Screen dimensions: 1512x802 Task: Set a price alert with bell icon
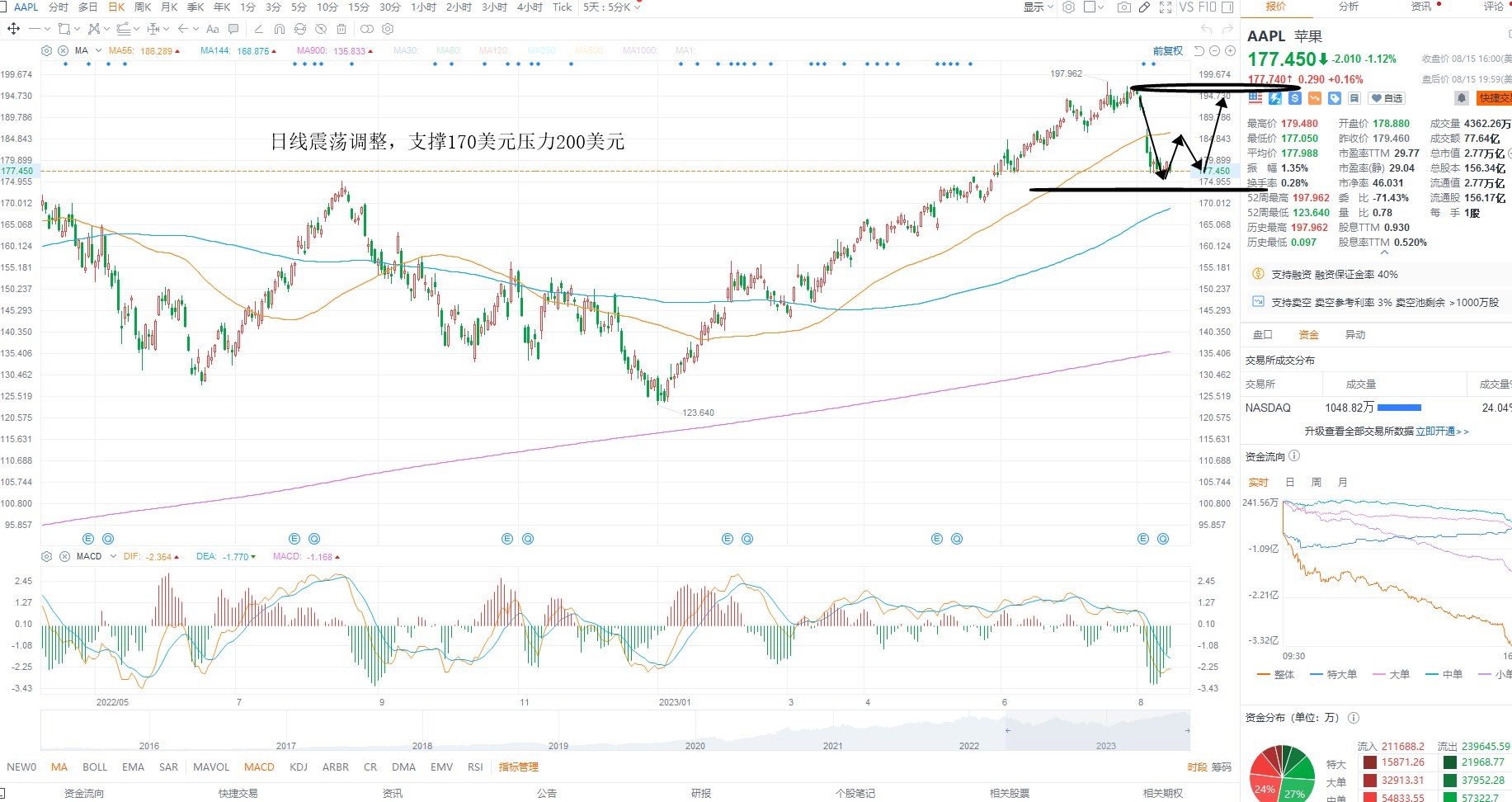pos(1461,98)
